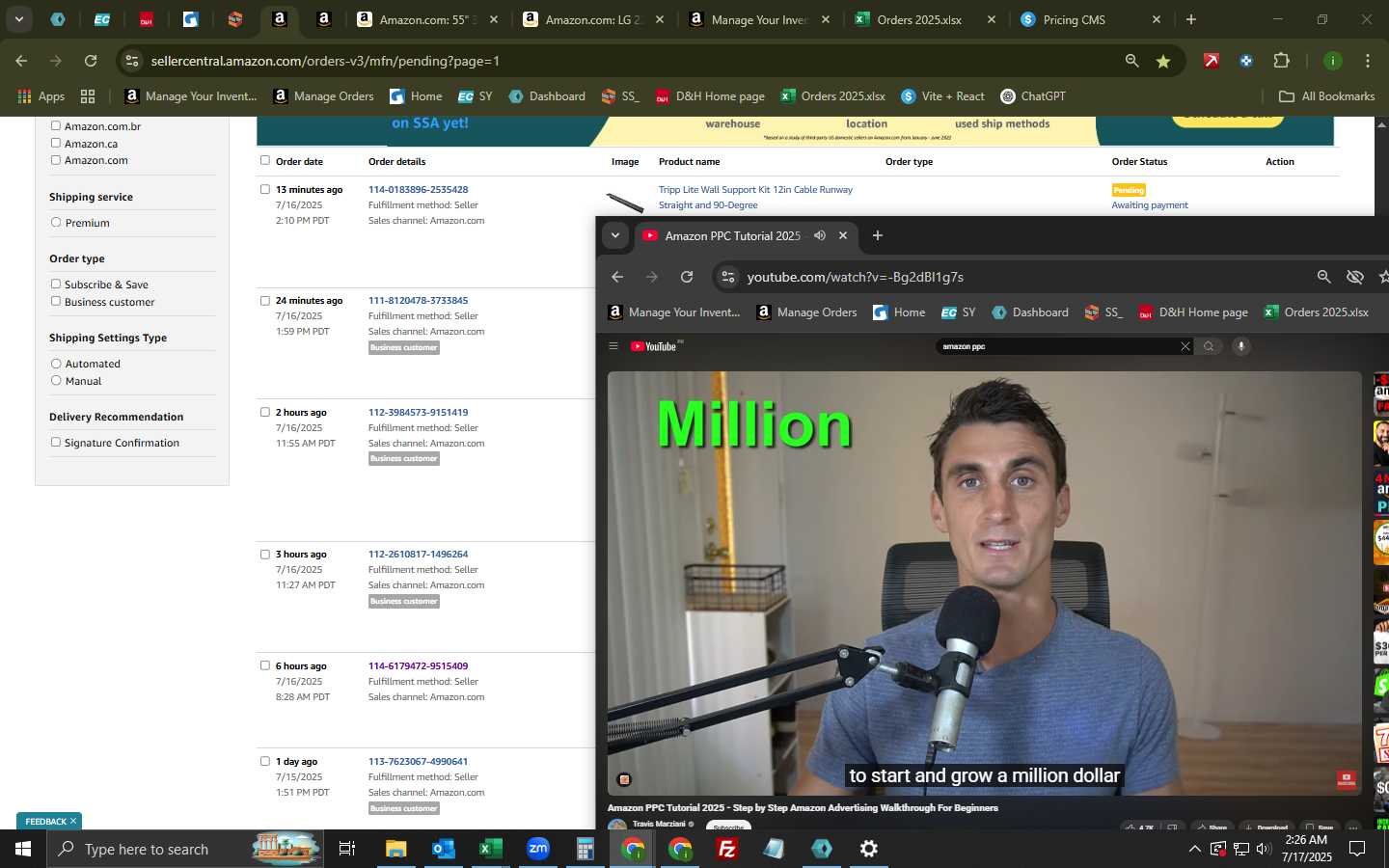Open Tripp Lite Wall Support Kit product link

tap(755, 197)
